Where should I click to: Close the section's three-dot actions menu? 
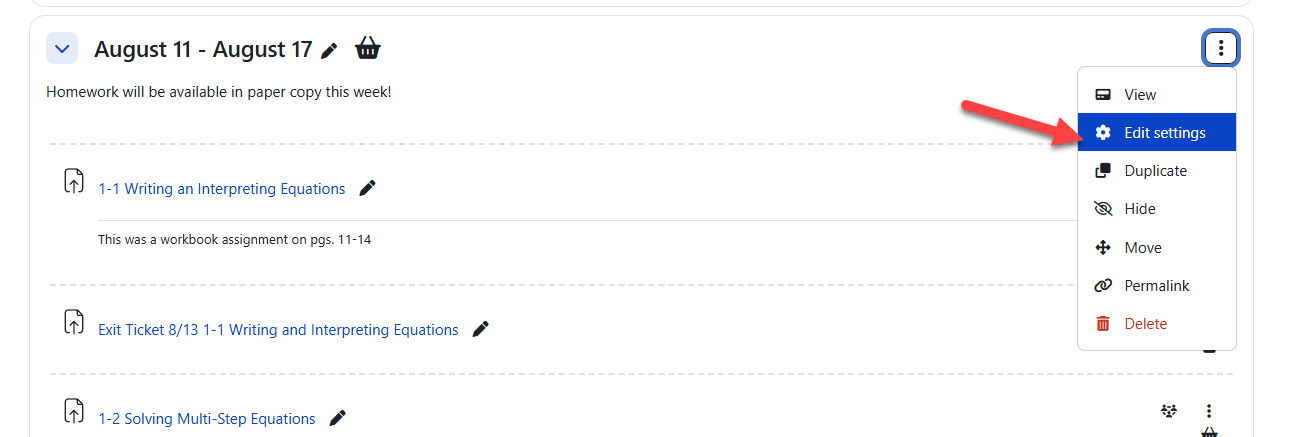tap(1220, 48)
